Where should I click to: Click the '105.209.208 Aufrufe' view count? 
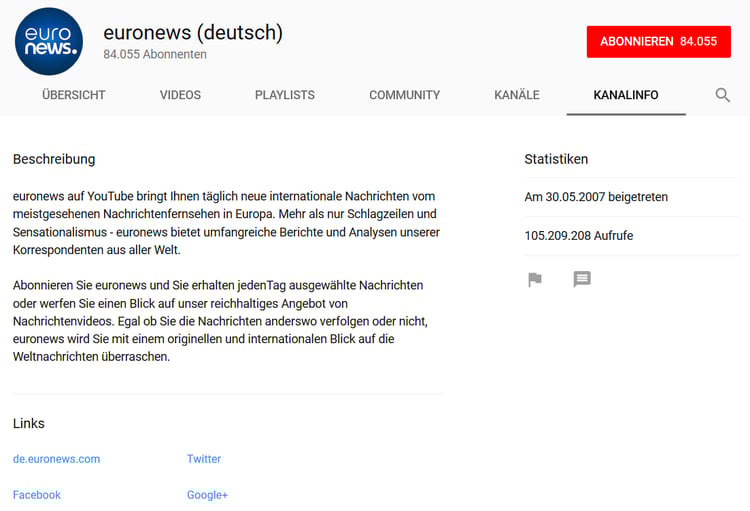pos(579,236)
